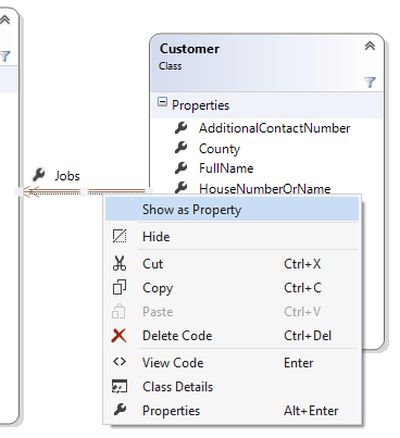400x438 pixels.
Task: Click the wrench icon beside menu Properties
Action: tap(120, 409)
